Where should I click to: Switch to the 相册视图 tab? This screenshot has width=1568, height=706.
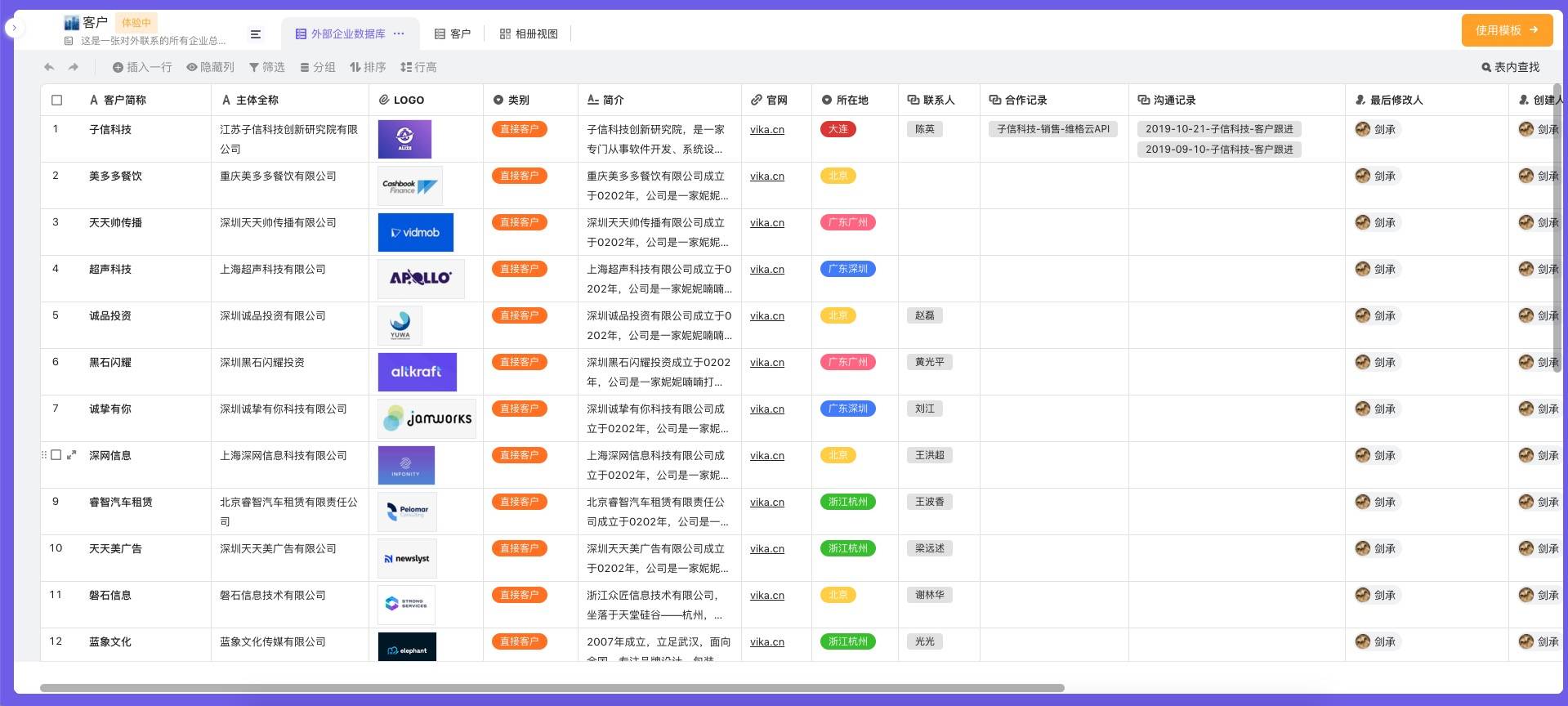pyautogui.click(x=529, y=34)
